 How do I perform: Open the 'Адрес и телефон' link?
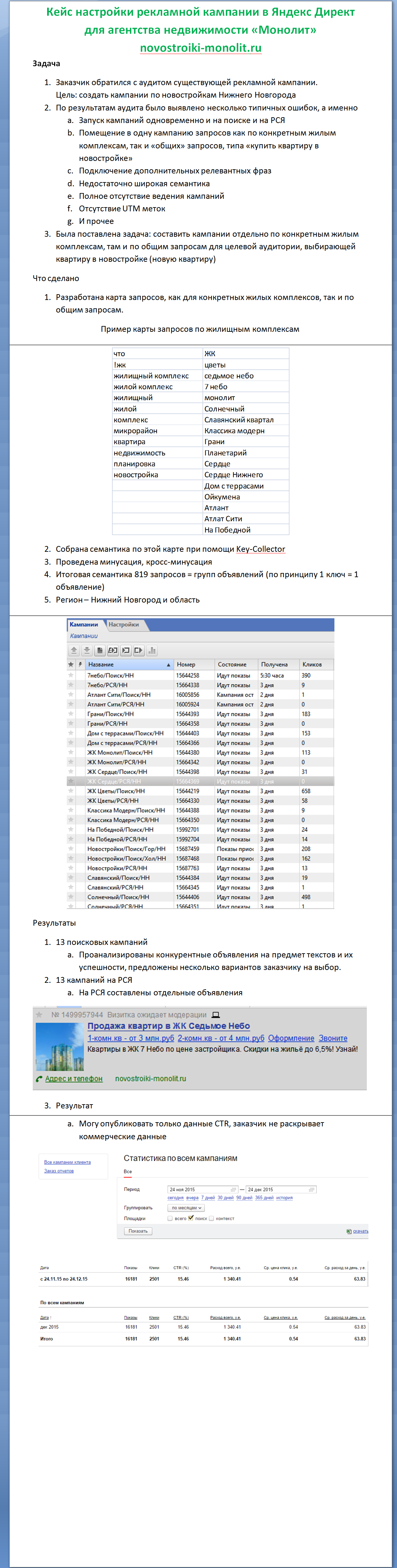point(73,1079)
